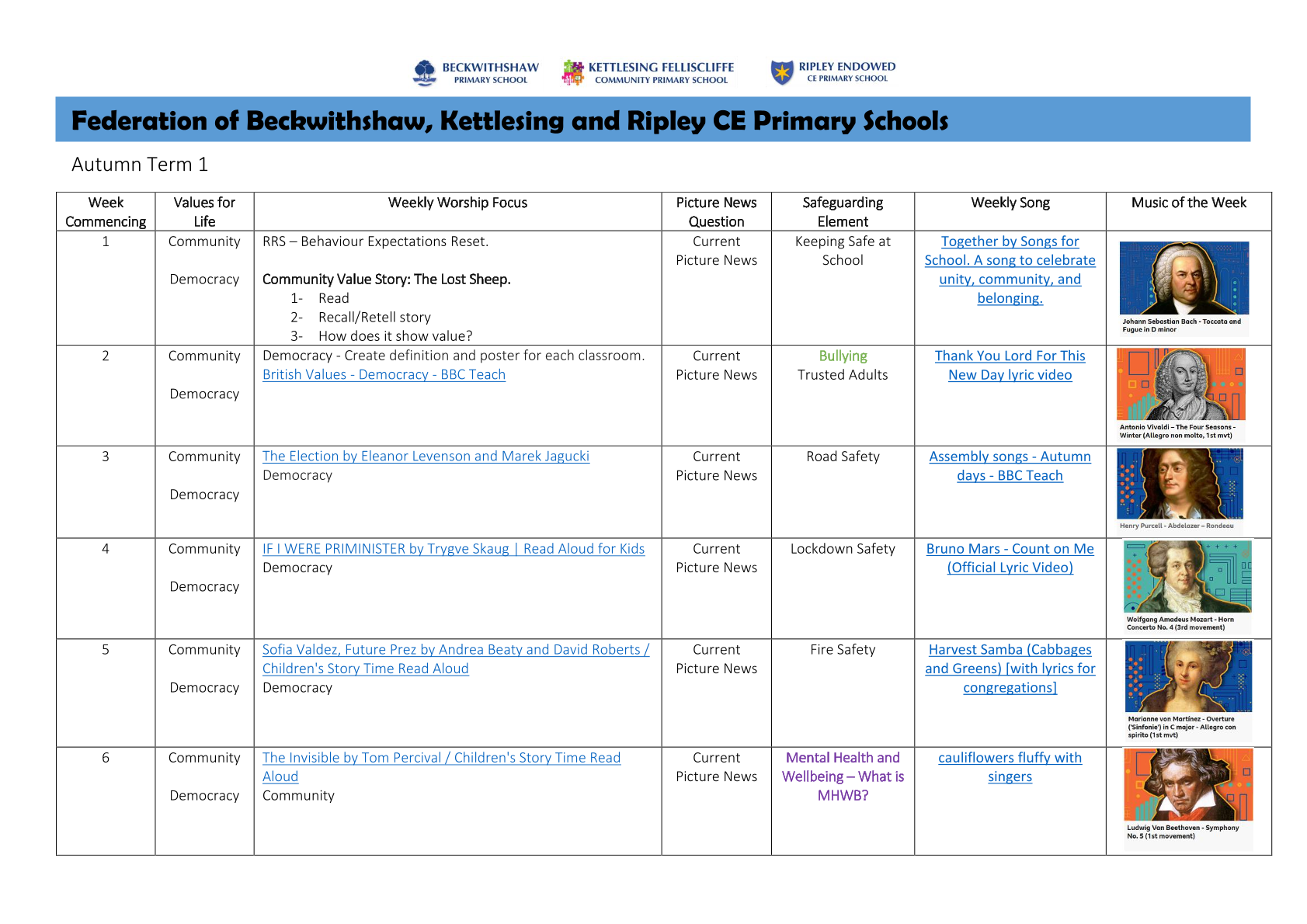
Task: Open Bruno Mars Count on Me link
Action: [x=1010, y=549]
